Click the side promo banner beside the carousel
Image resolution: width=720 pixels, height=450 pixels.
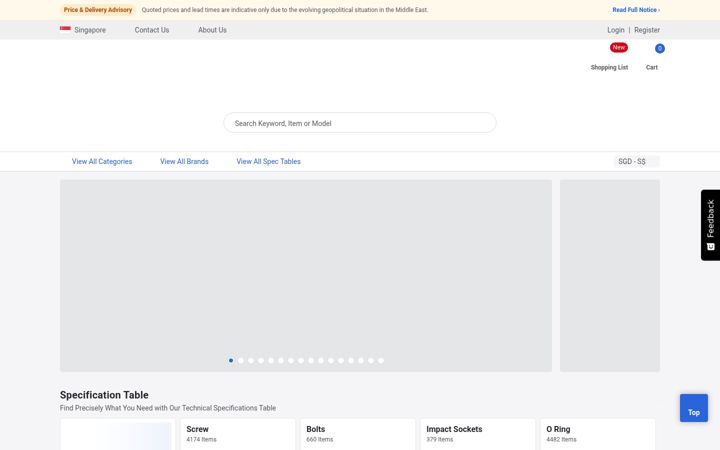tap(610, 276)
